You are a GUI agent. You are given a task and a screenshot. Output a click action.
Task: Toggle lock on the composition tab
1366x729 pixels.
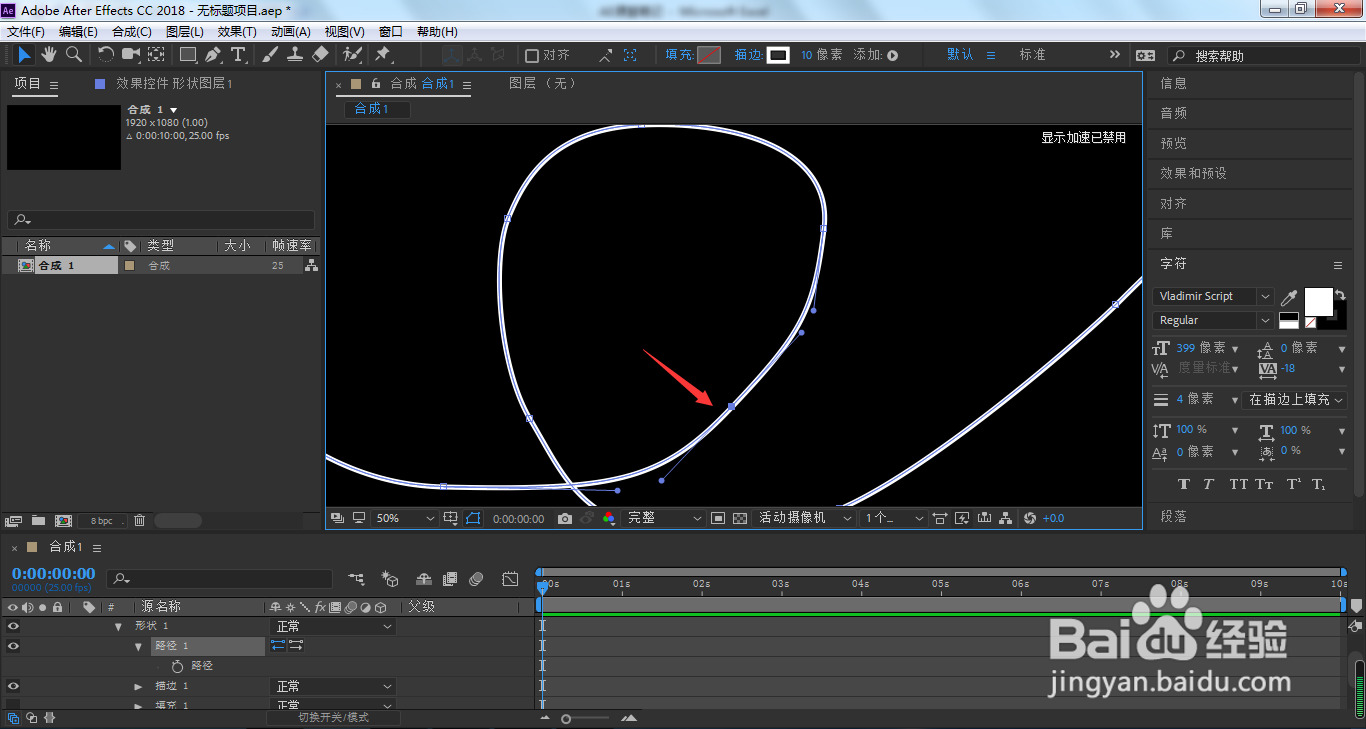pos(376,84)
